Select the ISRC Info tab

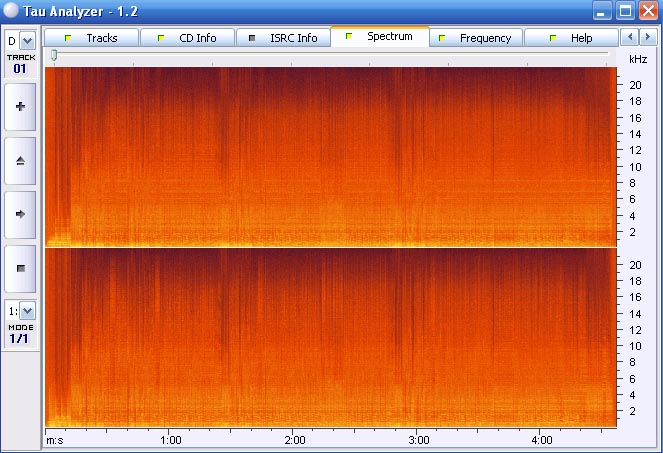point(283,38)
